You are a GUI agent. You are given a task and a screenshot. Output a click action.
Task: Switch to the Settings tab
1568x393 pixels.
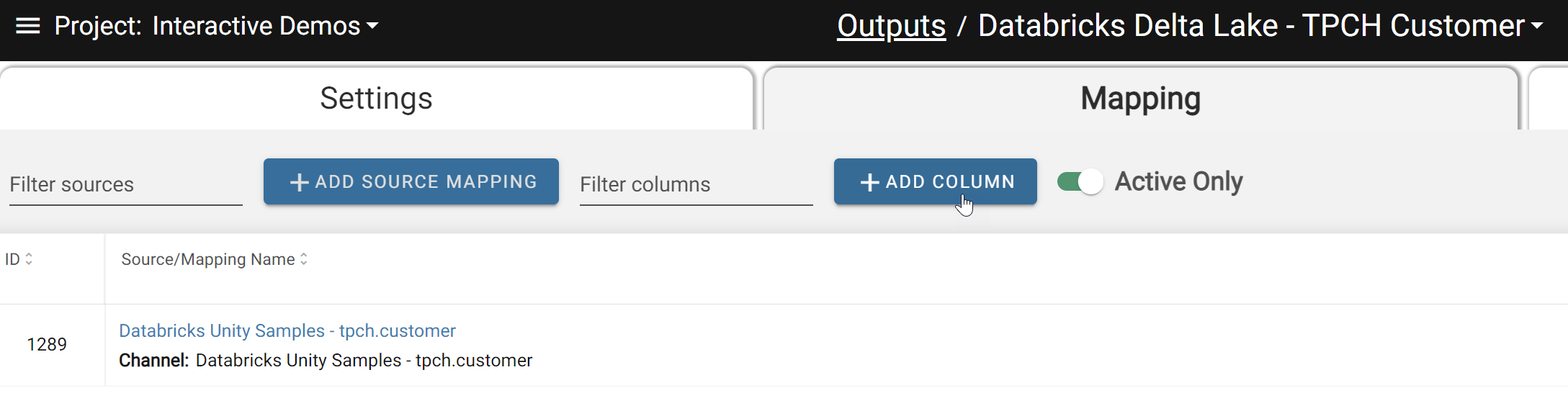[x=376, y=99]
